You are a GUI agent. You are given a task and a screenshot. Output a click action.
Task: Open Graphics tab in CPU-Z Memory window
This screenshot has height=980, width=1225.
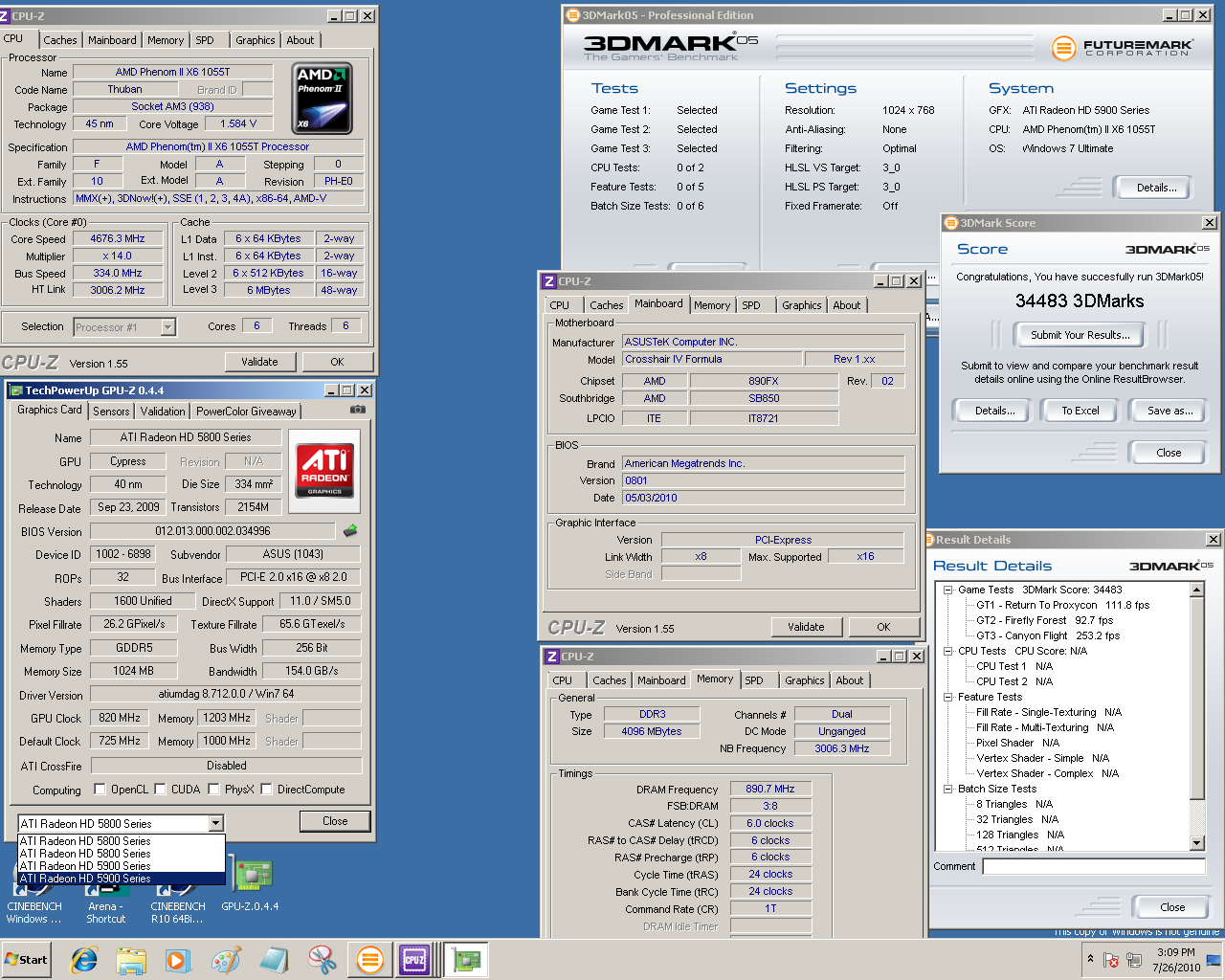[804, 680]
